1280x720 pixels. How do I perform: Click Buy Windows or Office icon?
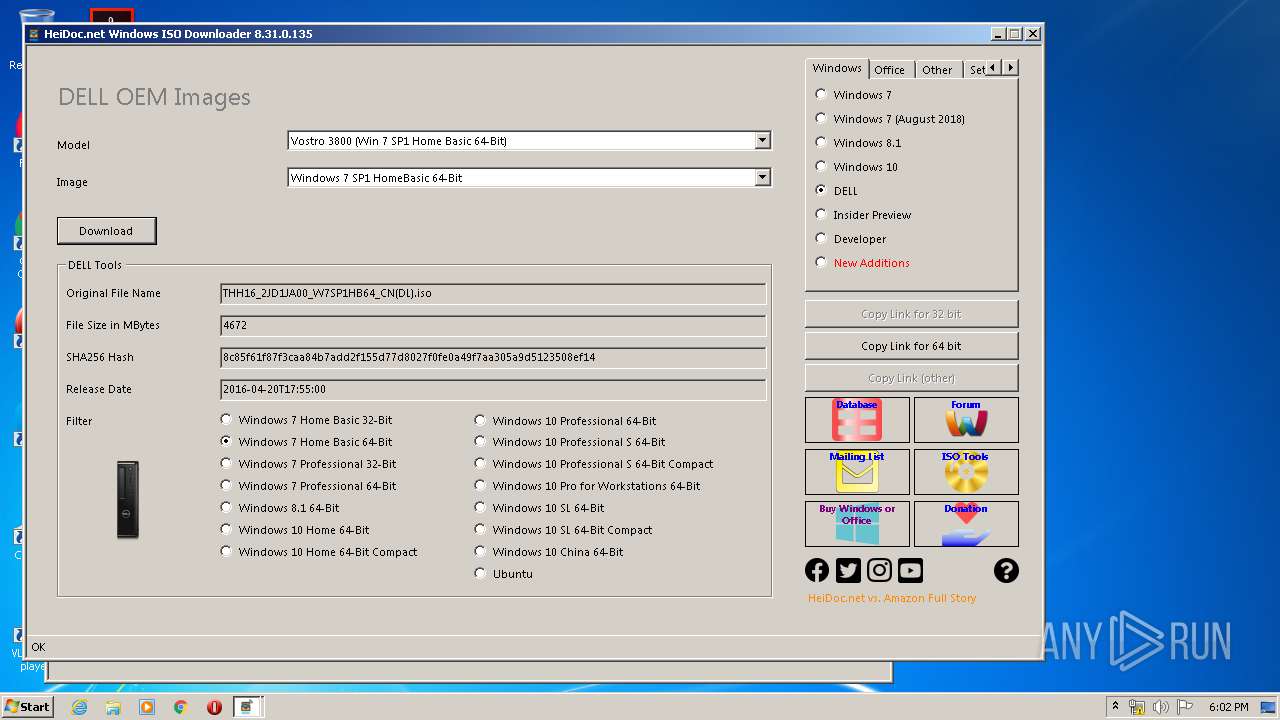[x=857, y=524]
